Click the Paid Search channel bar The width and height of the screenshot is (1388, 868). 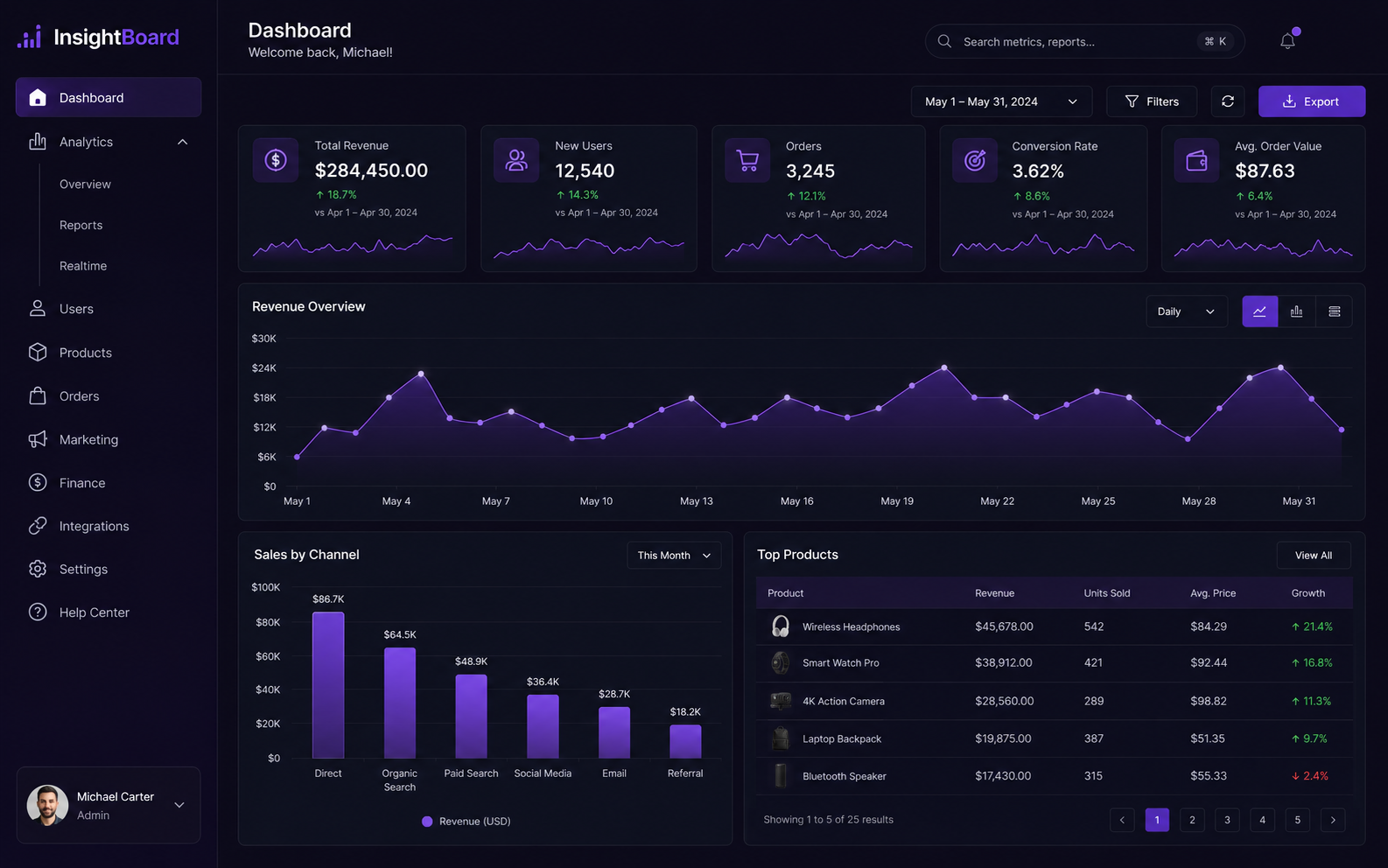click(x=471, y=716)
